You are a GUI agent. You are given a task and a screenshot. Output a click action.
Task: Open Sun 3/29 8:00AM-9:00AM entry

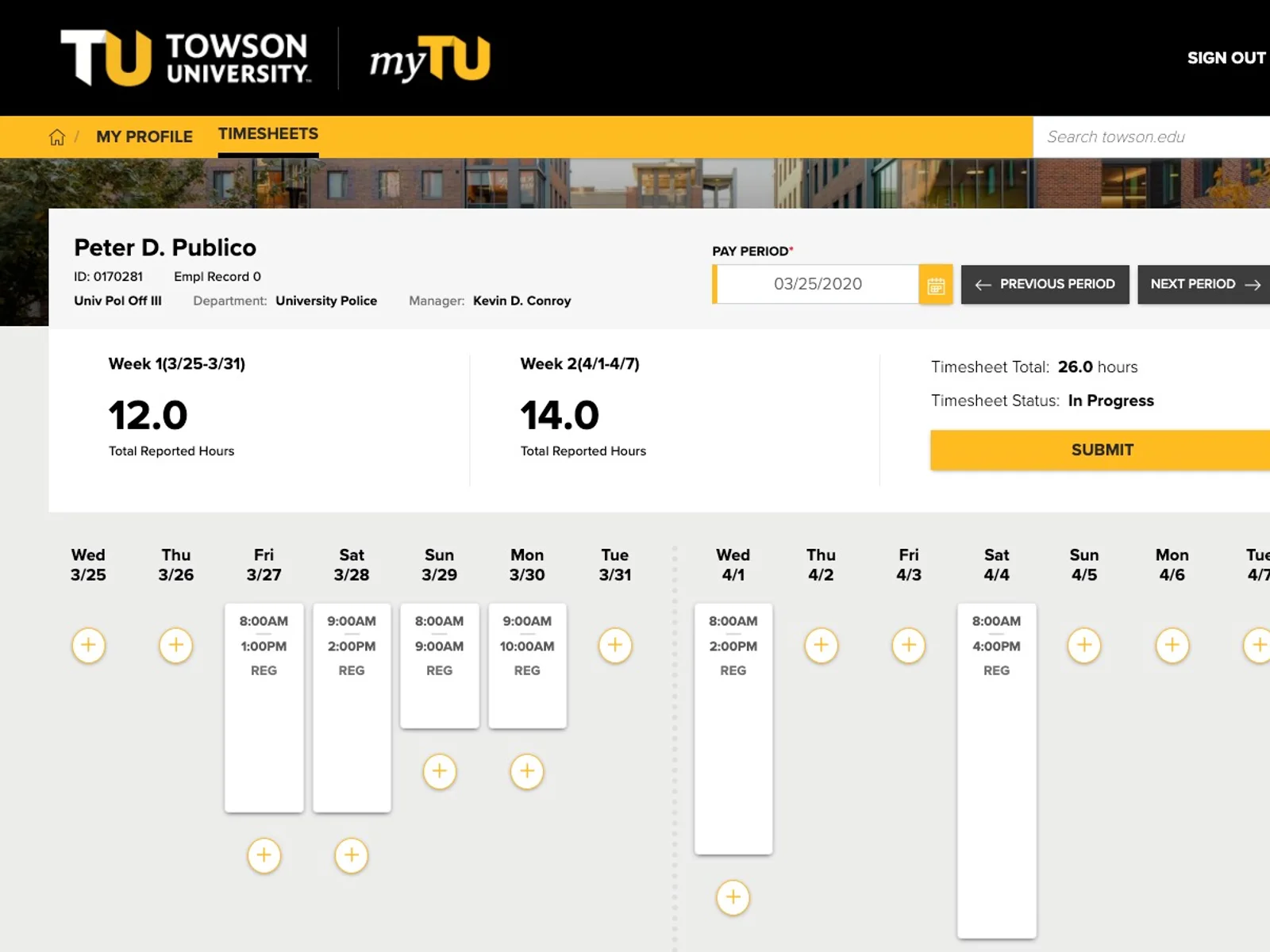[440, 666]
